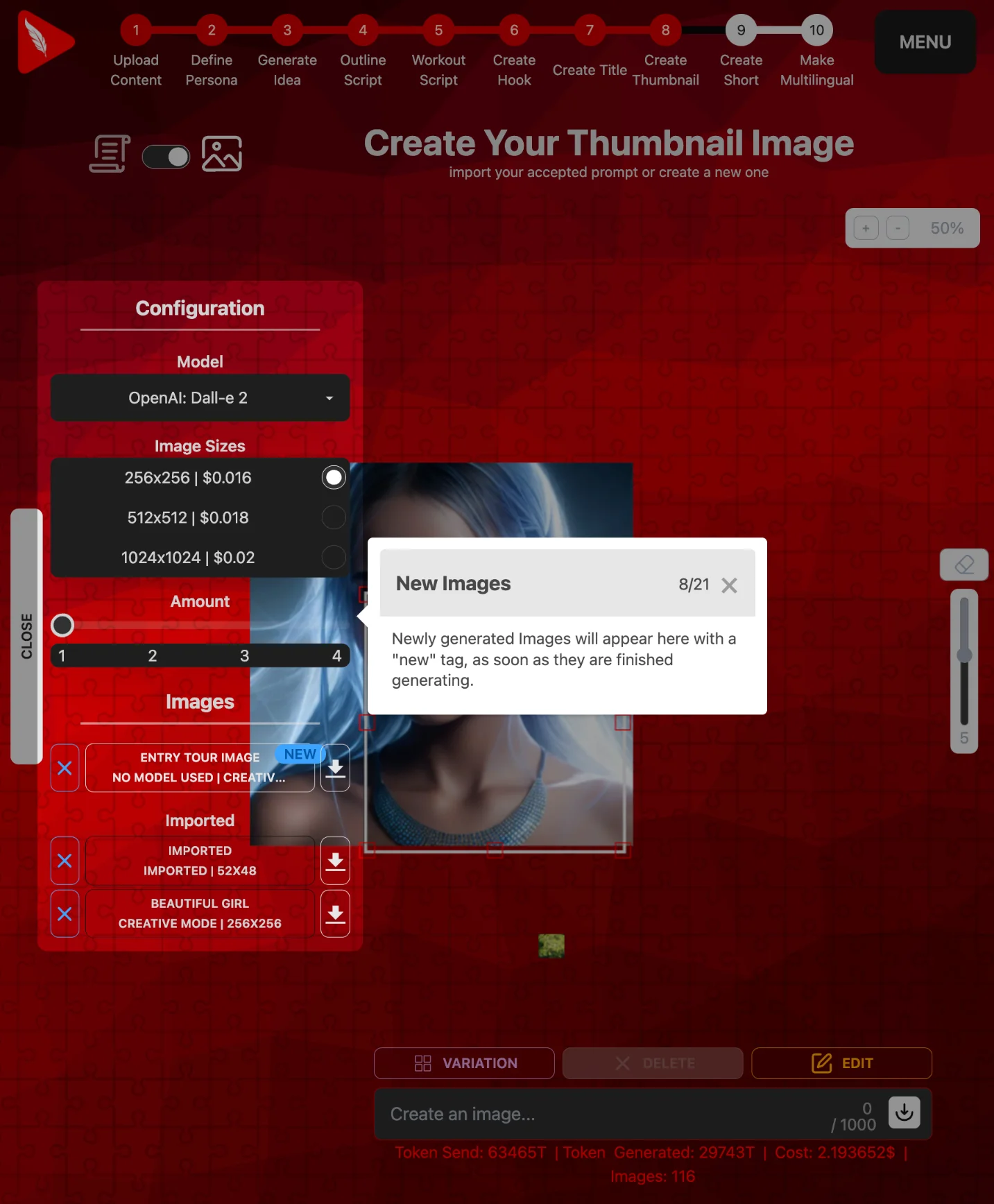Go to step 8 Create Thumbnail

(x=665, y=31)
